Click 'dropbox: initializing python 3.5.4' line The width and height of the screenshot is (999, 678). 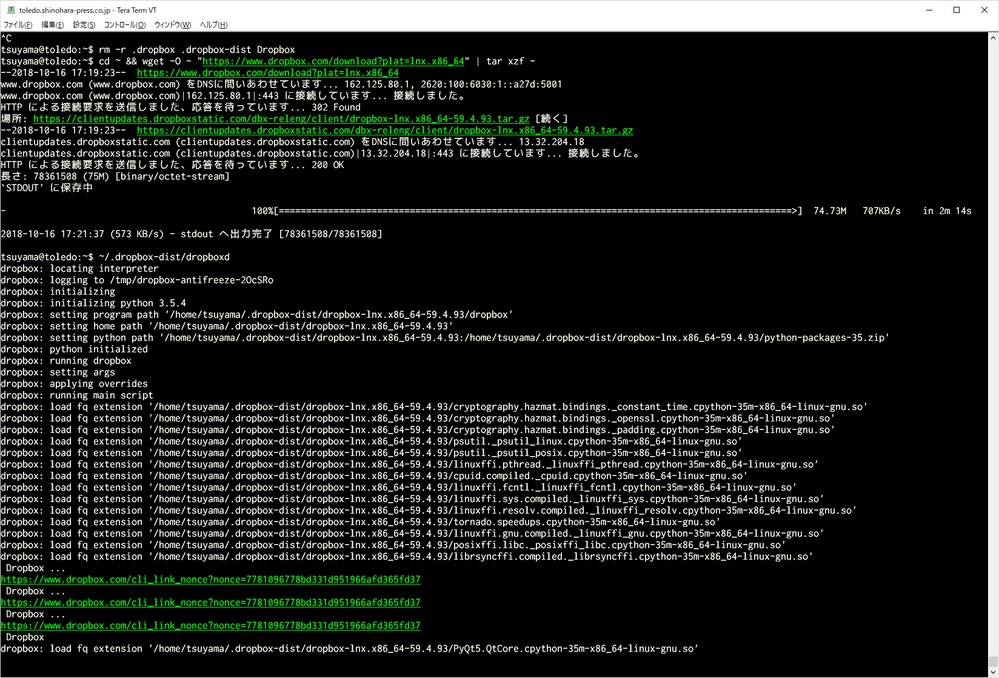[x=93, y=303]
